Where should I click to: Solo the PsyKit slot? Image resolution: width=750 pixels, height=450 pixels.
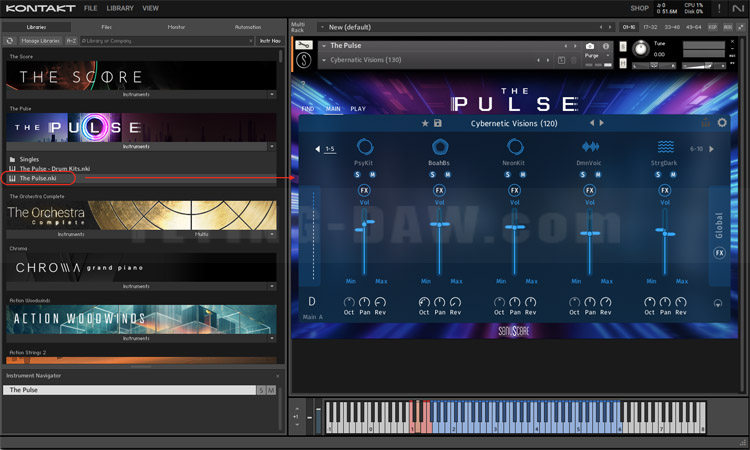[x=357, y=175]
